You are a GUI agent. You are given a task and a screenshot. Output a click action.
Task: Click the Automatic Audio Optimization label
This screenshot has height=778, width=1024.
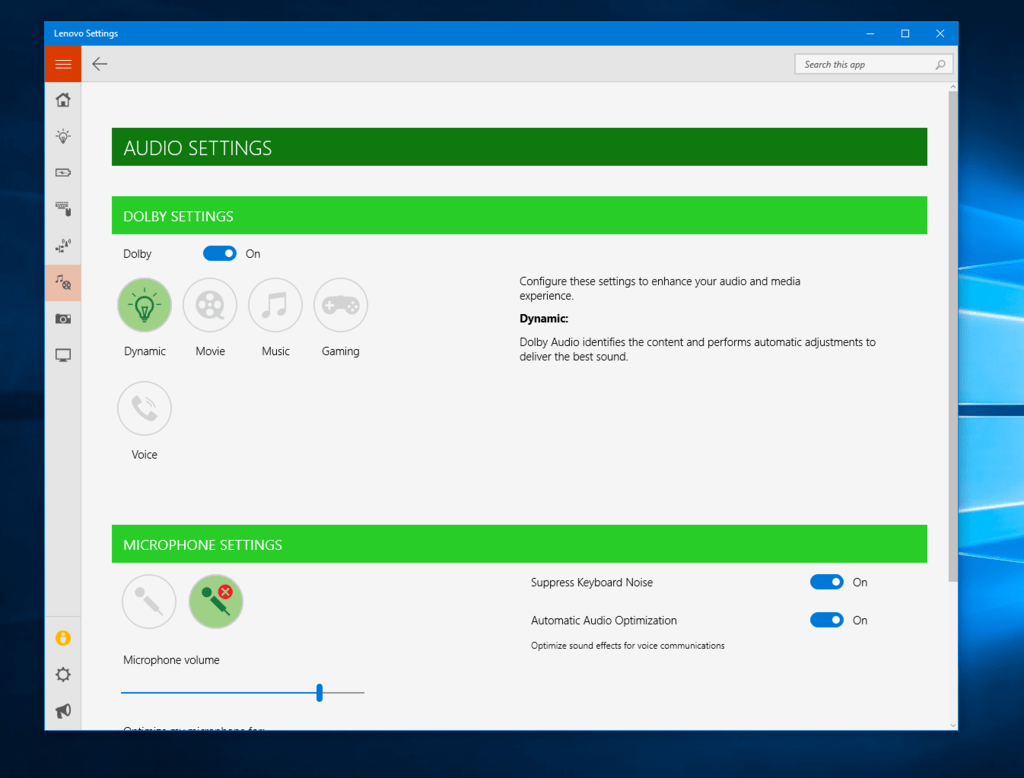[x=603, y=620]
